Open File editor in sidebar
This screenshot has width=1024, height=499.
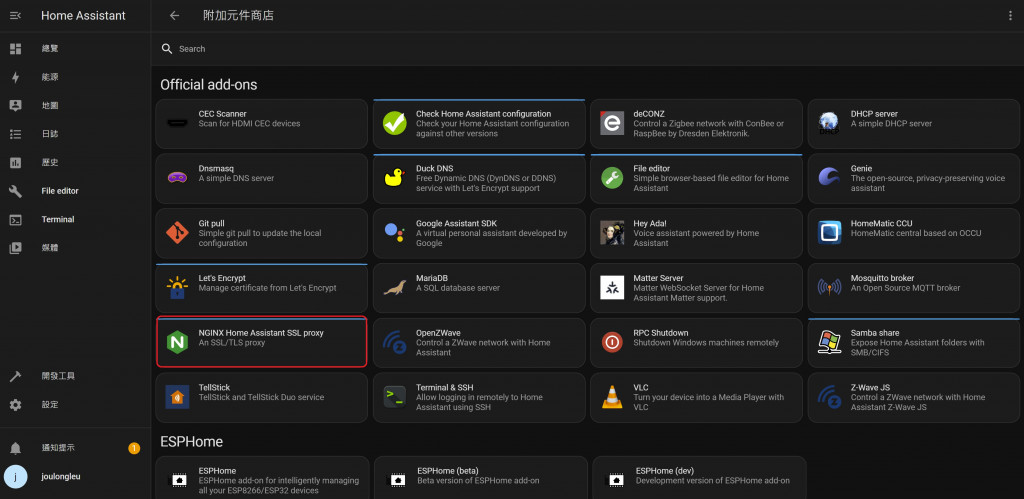coord(75,191)
